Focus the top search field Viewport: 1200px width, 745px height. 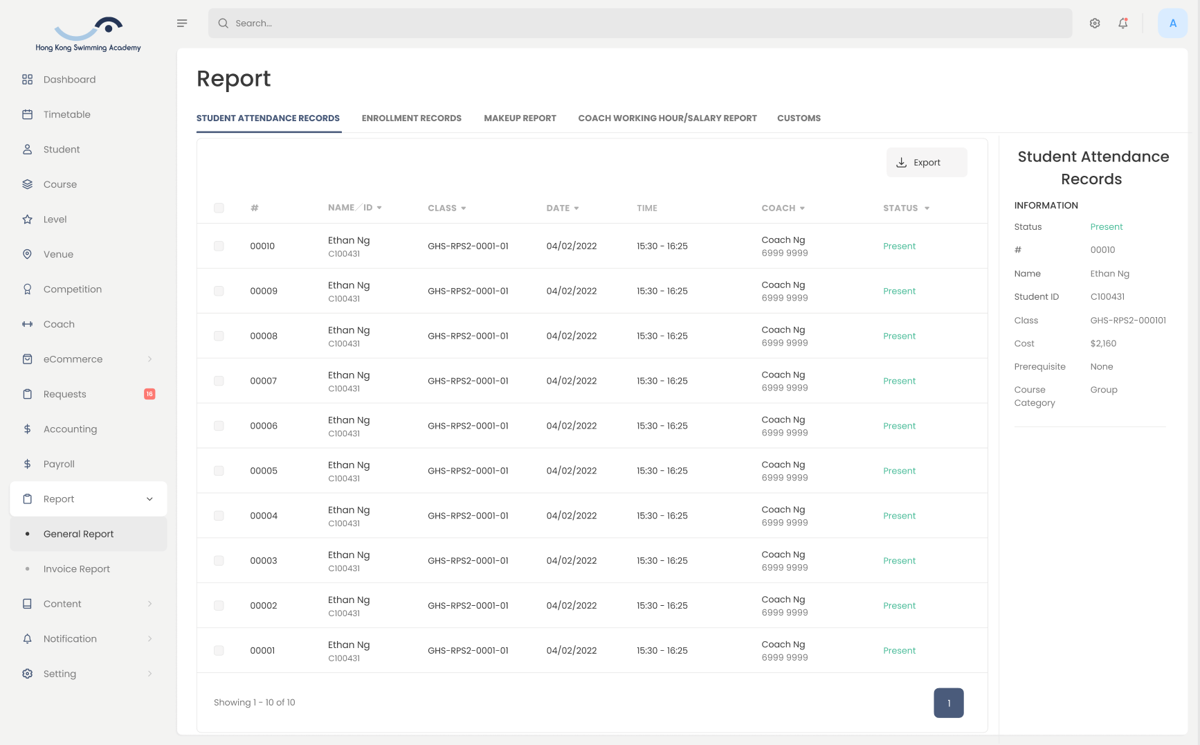pos(640,23)
